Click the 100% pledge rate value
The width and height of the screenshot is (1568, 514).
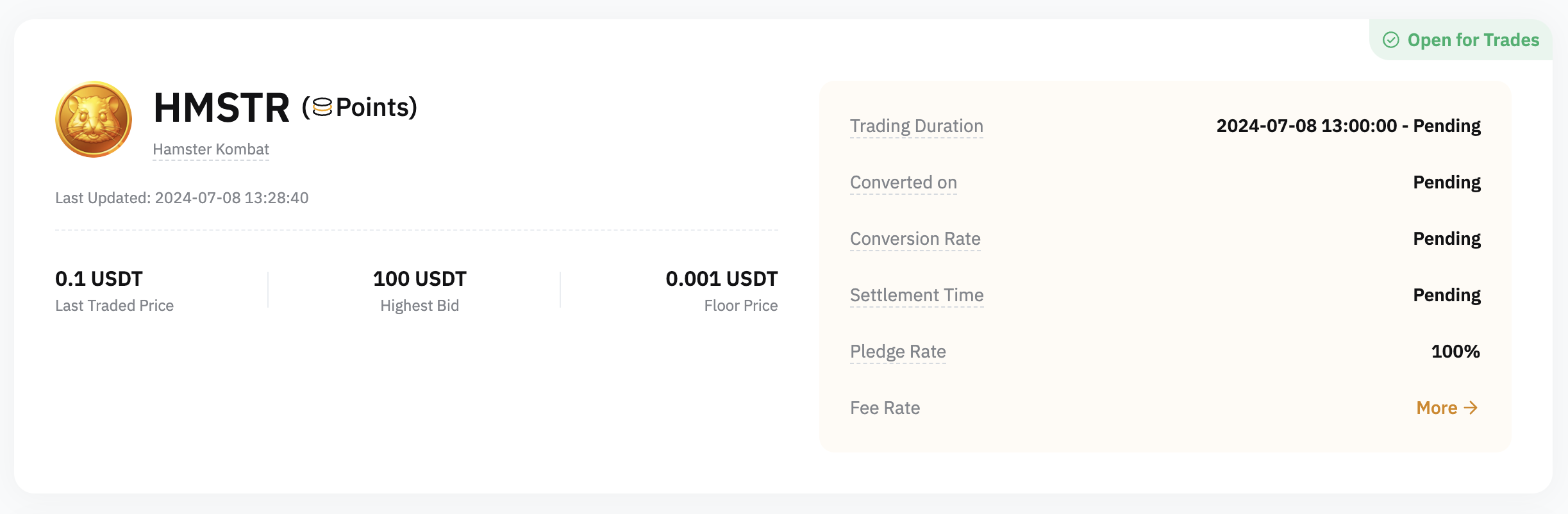click(1455, 352)
